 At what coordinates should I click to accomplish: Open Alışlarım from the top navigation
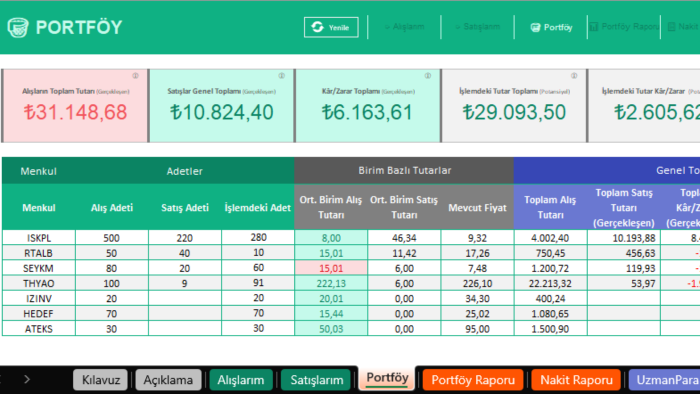click(404, 27)
